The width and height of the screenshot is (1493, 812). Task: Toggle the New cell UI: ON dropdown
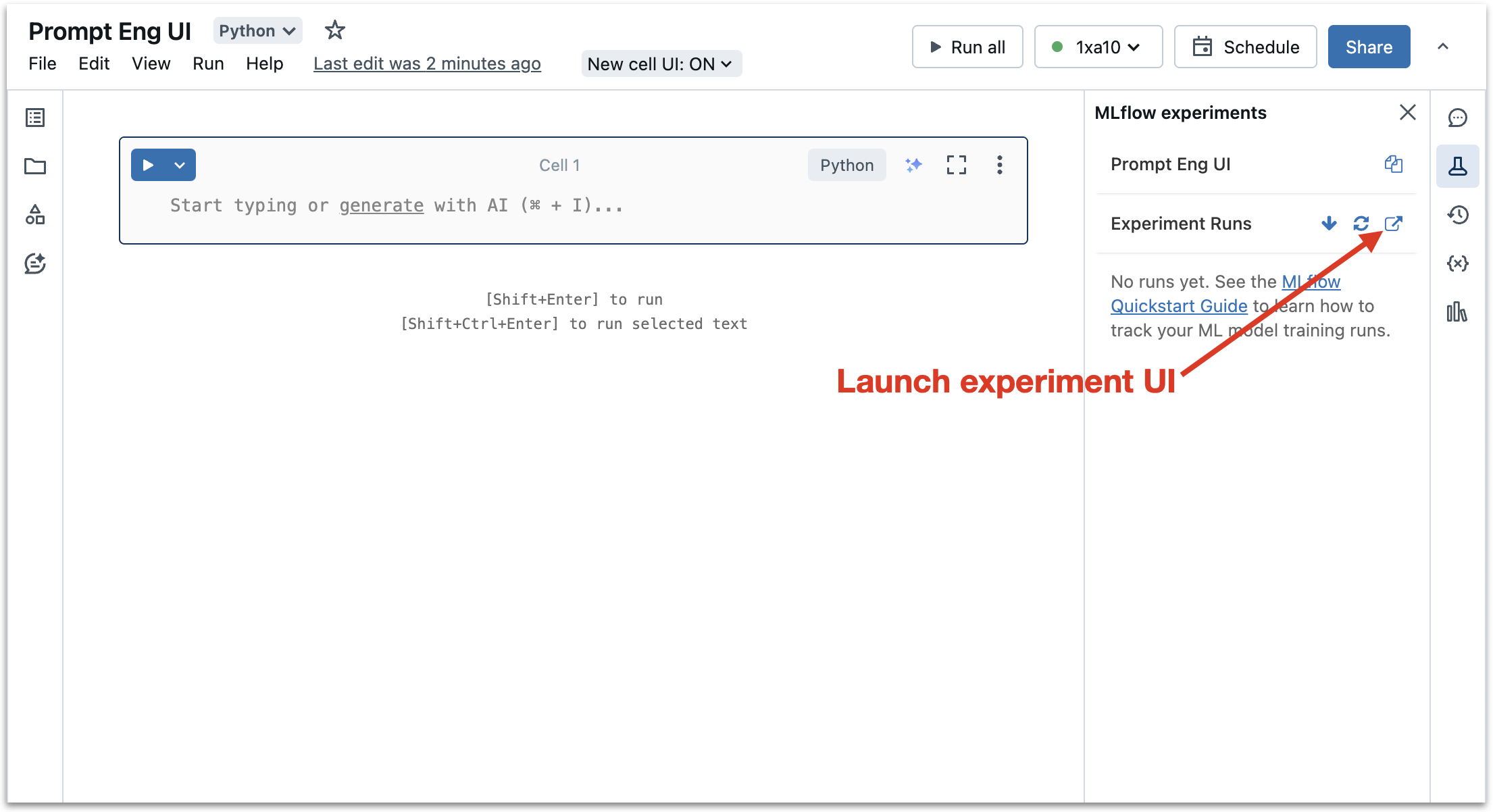tap(661, 64)
